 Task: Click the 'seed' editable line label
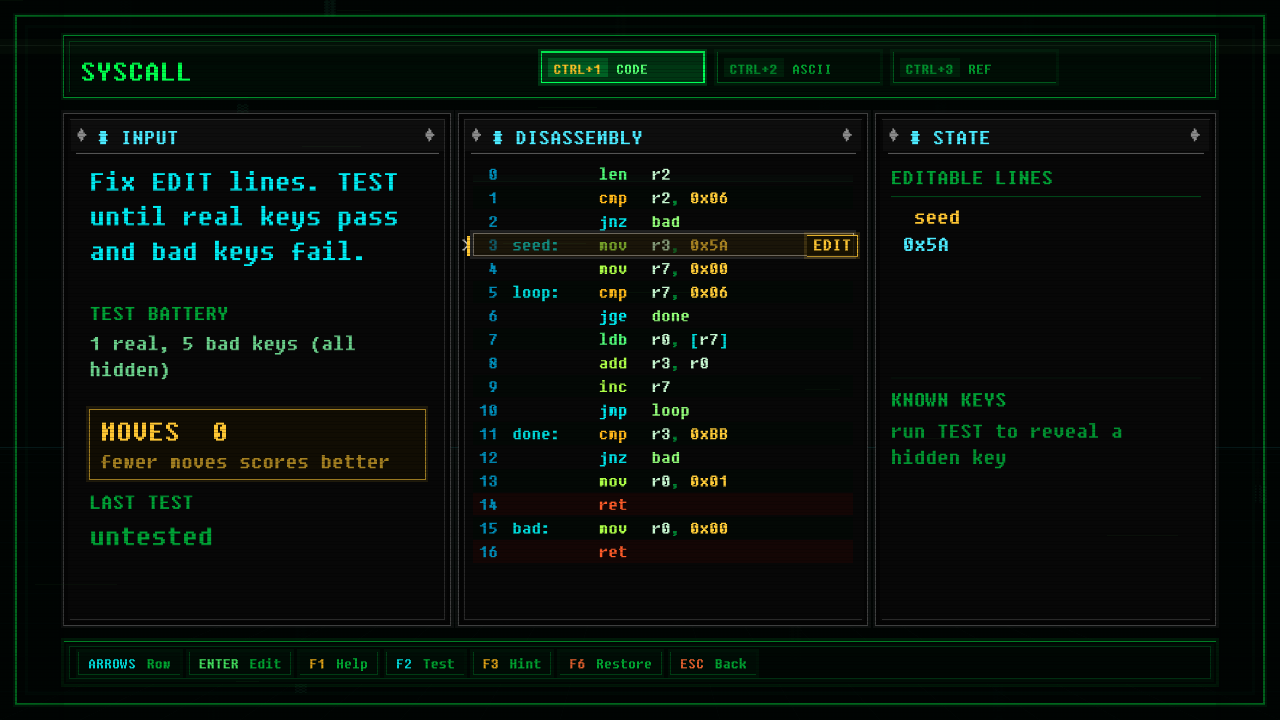[x=936, y=217]
